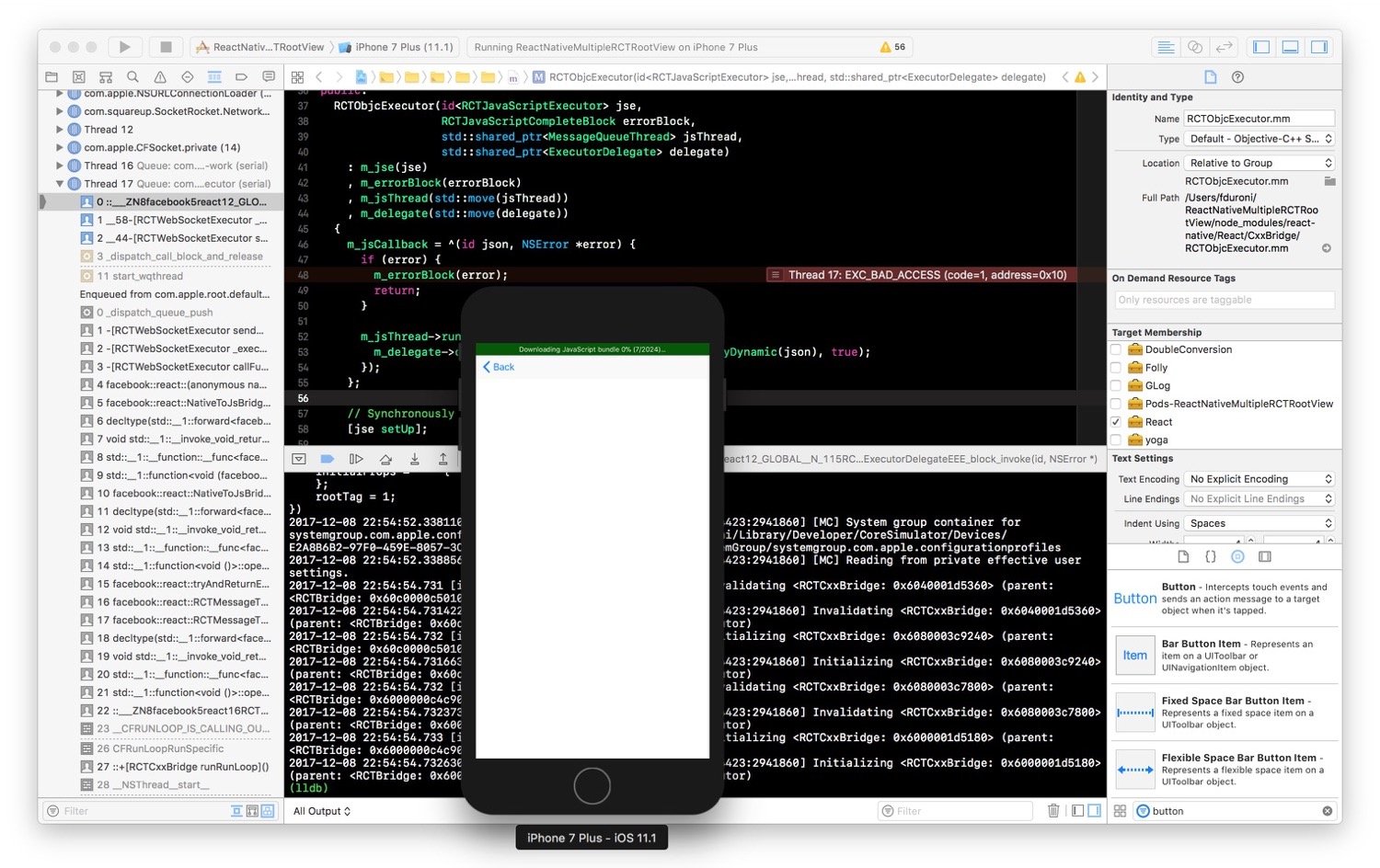Toggle breakpoints activation in debug bar
Viewport: 1380px width, 868px height.
click(x=327, y=459)
